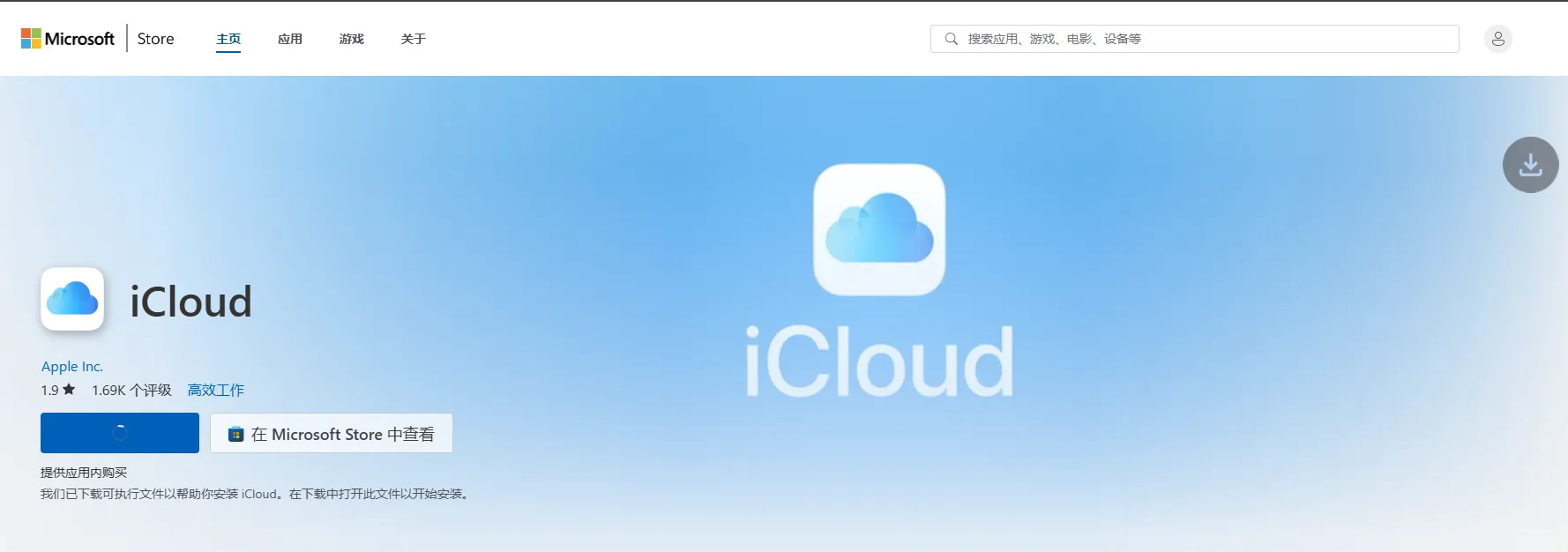Click the Microsoft logo
This screenshot has width=1568, height=552.
tap(68, 39)
